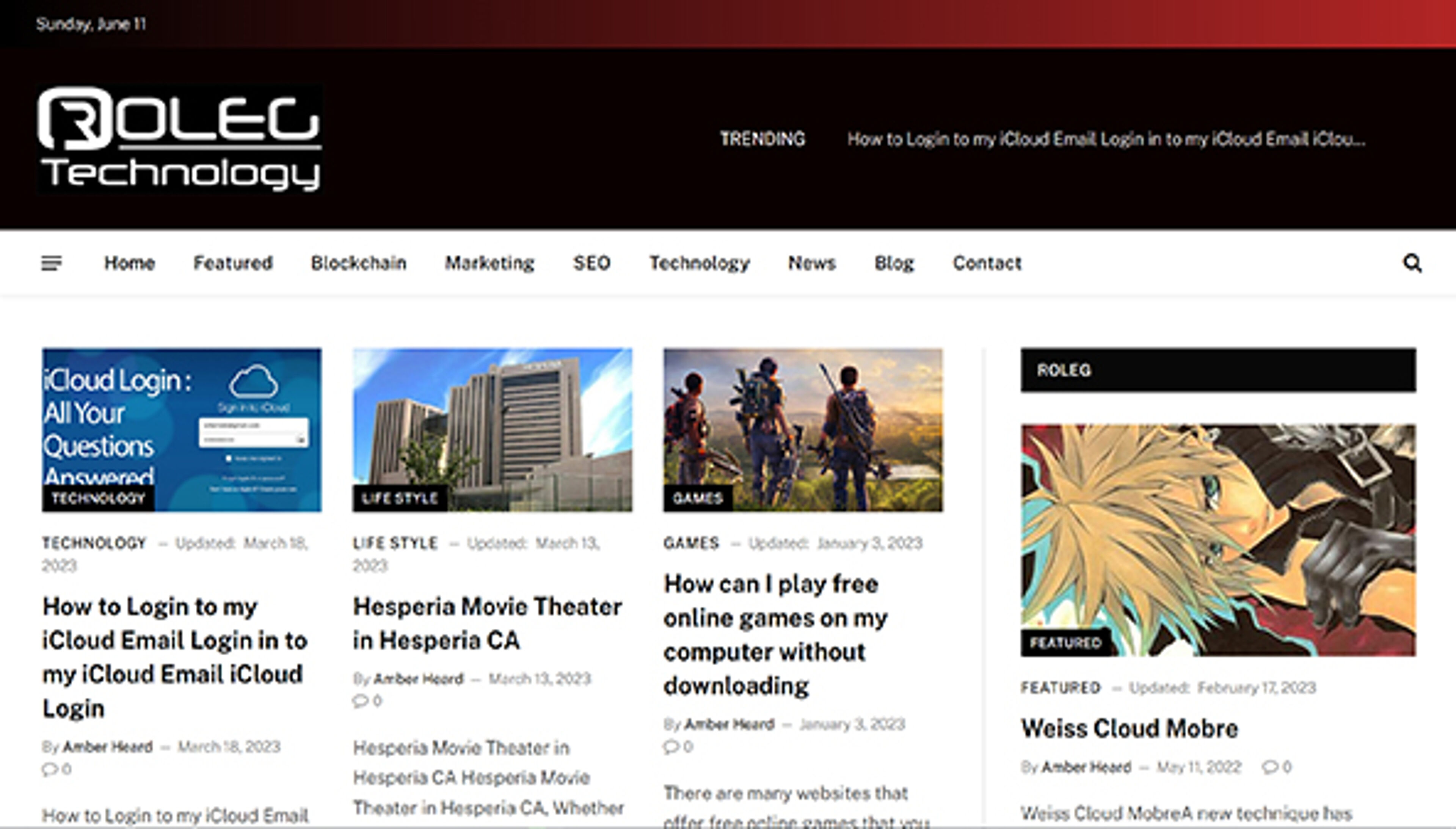The height and width of the screenshot is (829, 1456).
Task: Open Weiss Cloud Mobre article title
Action: tap(1129, 728)
